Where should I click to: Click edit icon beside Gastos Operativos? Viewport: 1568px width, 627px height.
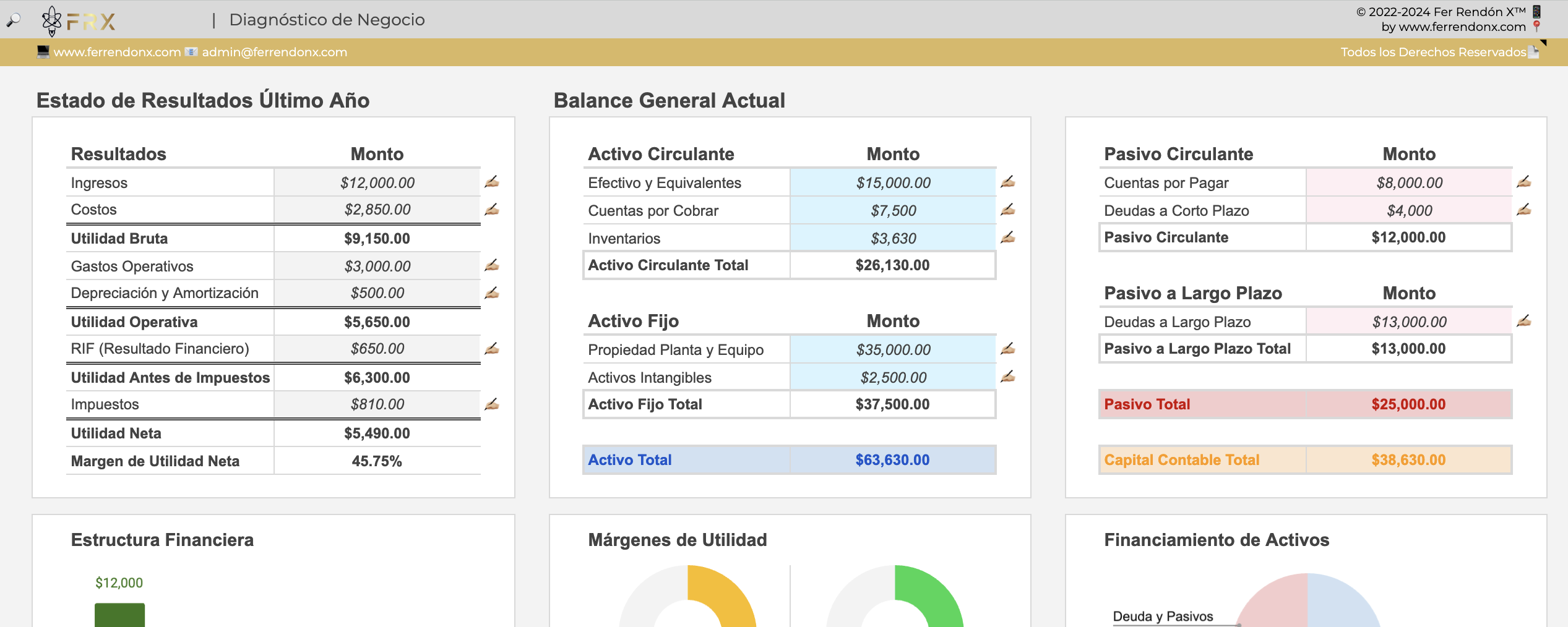click(x=492, y=265)
